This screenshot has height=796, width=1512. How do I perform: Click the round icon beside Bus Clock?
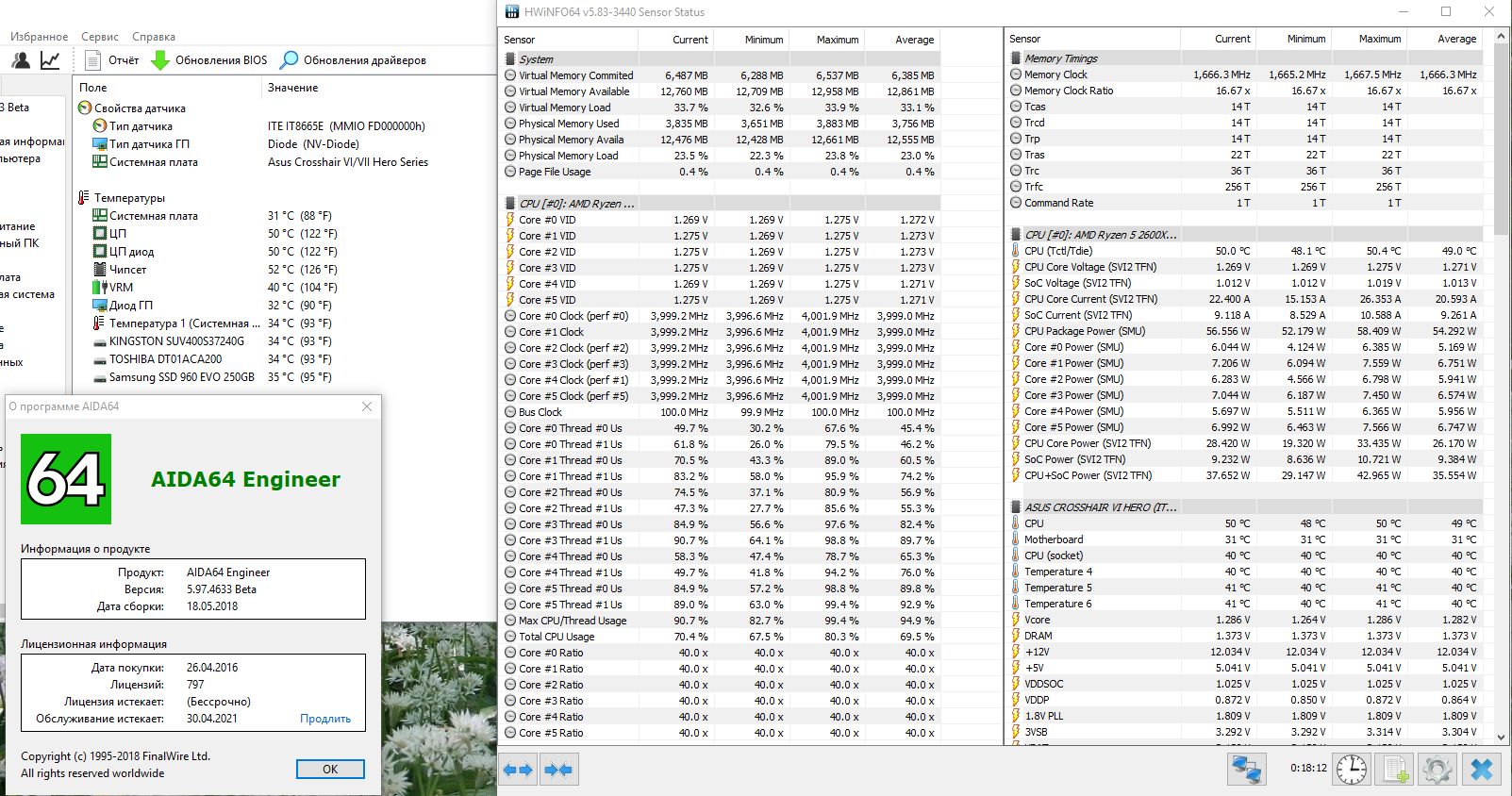pyautogui.click(x=510, y=412)
